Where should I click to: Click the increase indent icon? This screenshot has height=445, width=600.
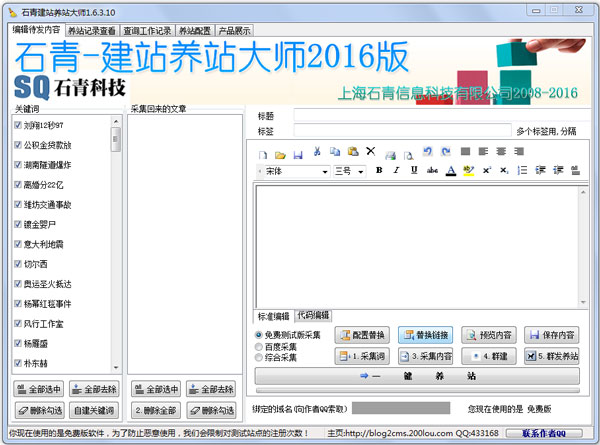click(x=558, y=170)
